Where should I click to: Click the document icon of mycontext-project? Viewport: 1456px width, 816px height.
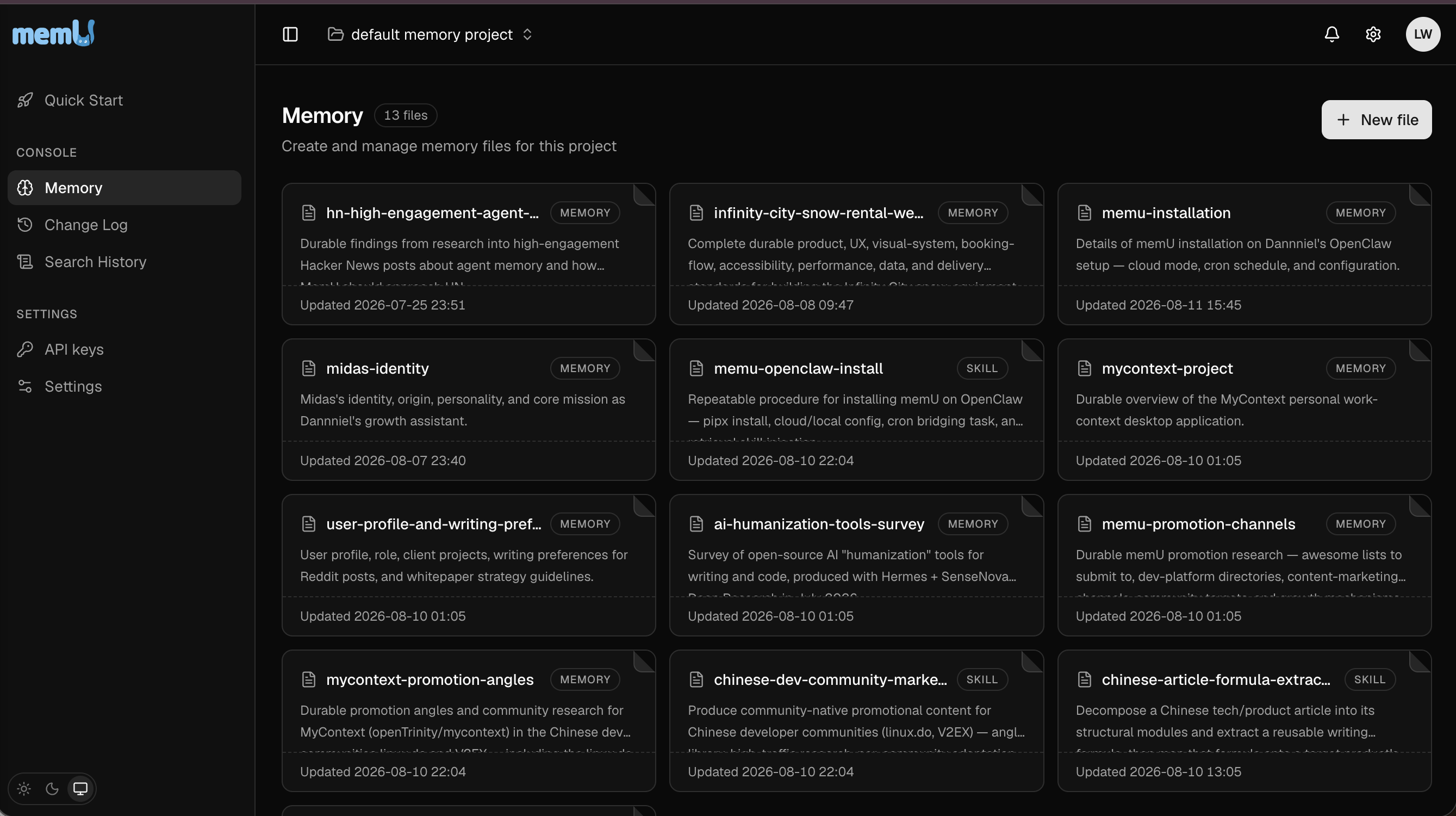pyautogui.click(x=1084, y=368)
